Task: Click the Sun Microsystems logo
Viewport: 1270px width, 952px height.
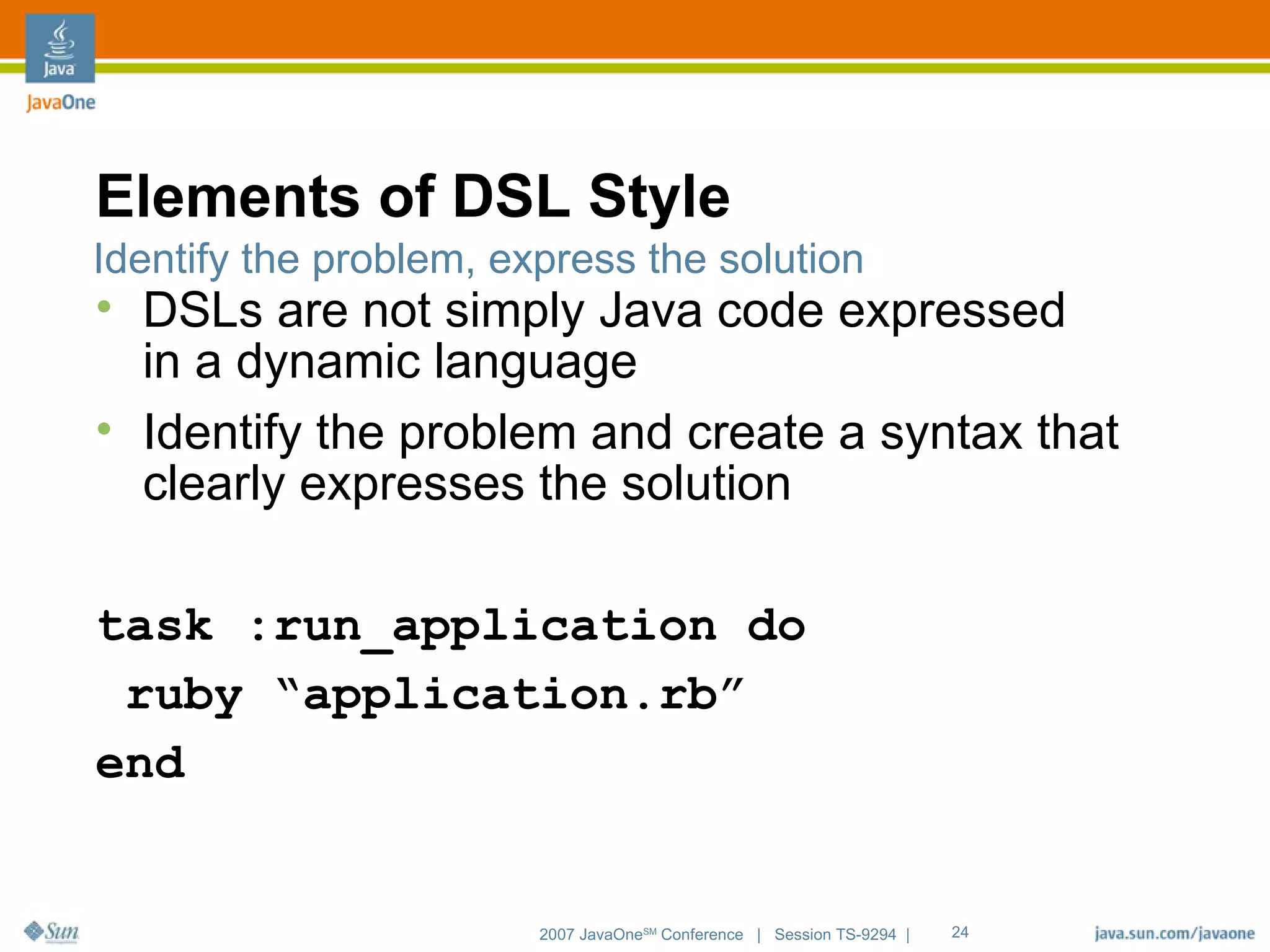Action: click(x=51, y=932)
